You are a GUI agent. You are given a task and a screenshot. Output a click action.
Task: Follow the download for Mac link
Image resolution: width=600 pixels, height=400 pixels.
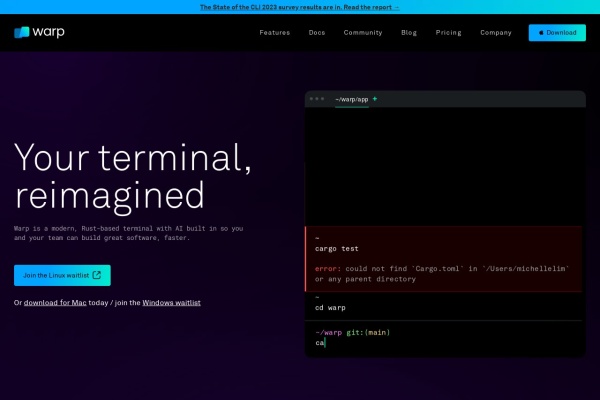(x=55, y=302)
